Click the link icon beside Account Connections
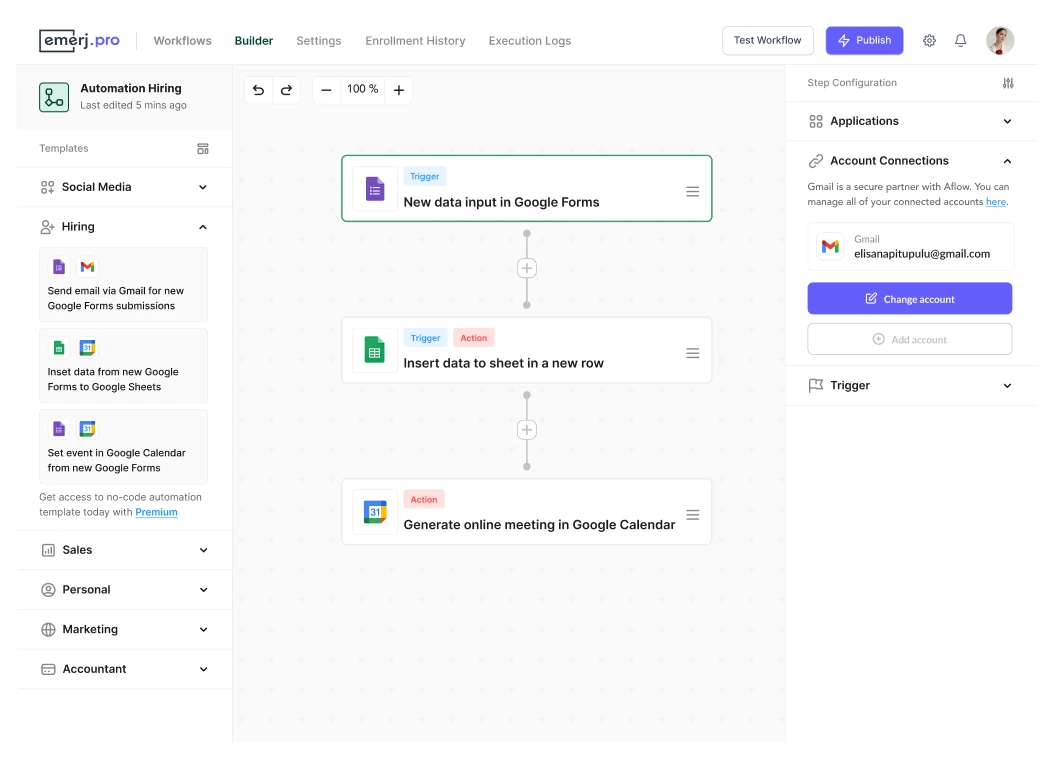The height and width of the screenshot is (759, 1054). (x=814, y=160)
